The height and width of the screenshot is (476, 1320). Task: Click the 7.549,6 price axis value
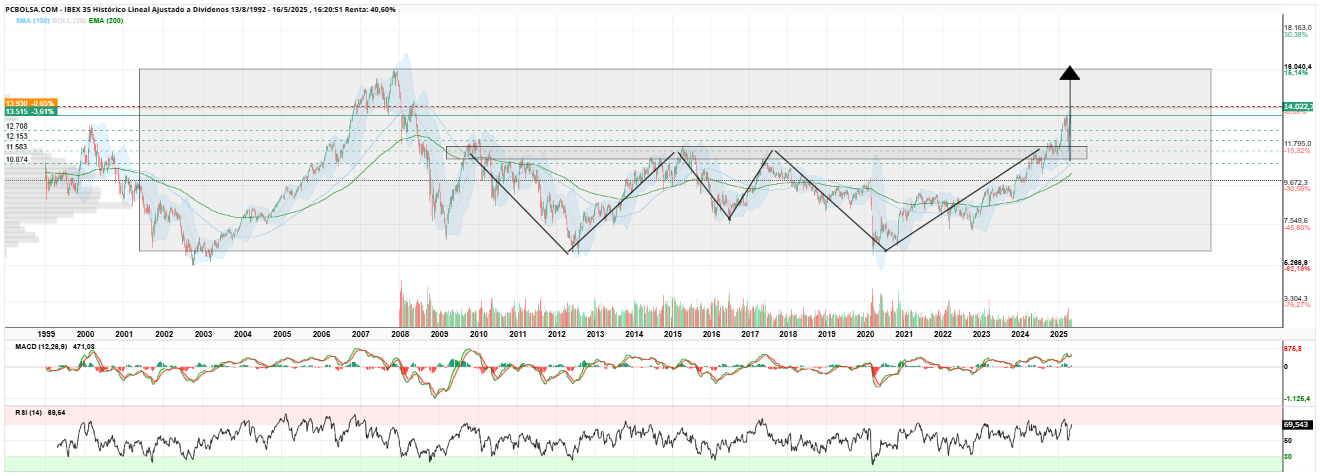click(1297, 220)
